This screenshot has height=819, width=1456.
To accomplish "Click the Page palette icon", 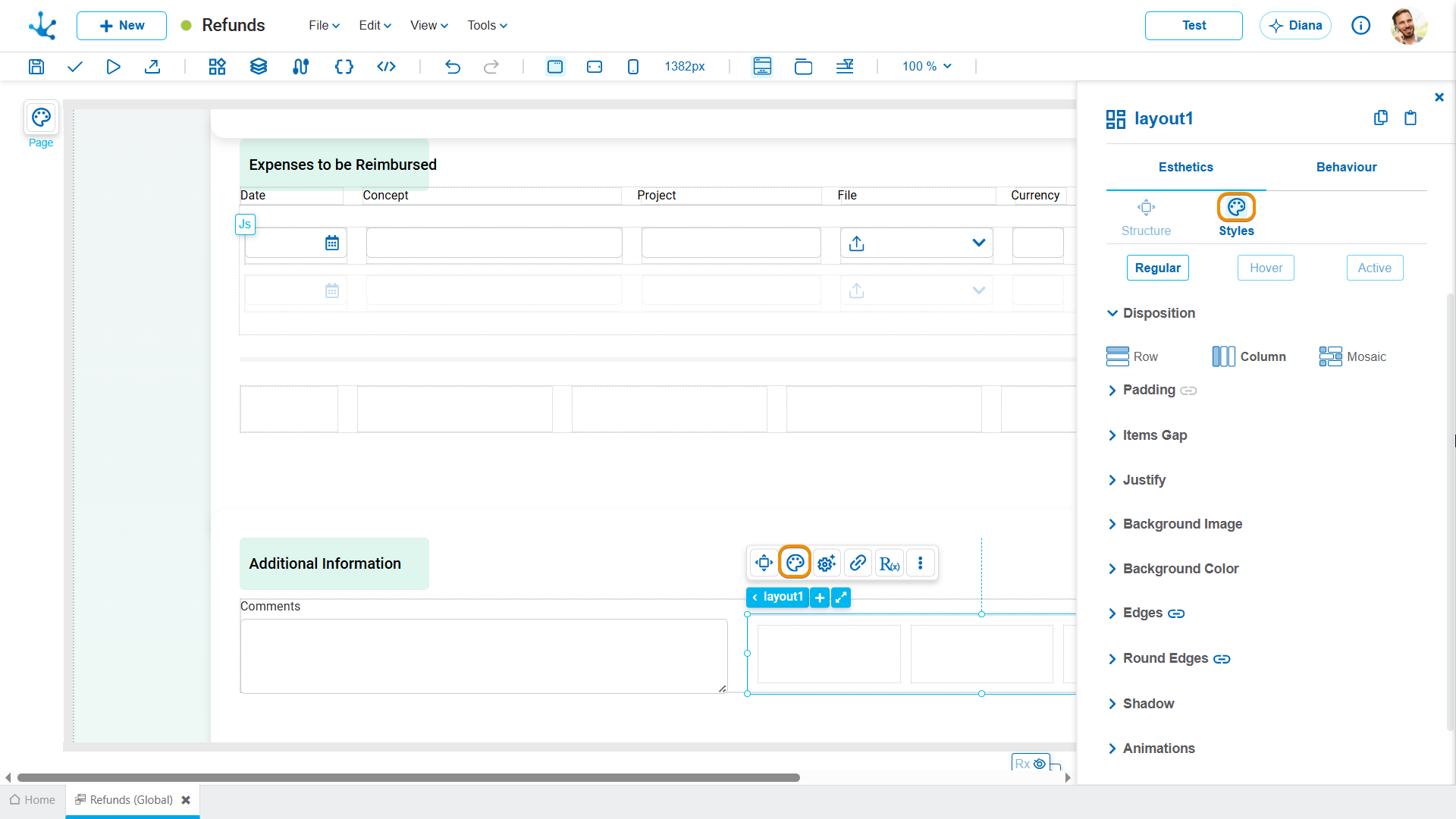I will coord(41,118).
